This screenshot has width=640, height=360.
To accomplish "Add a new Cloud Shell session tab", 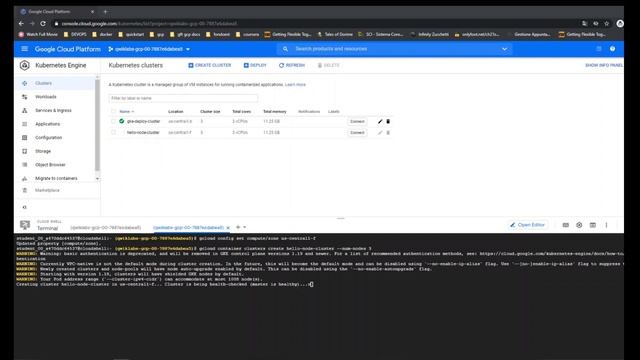I will (238, 227).
